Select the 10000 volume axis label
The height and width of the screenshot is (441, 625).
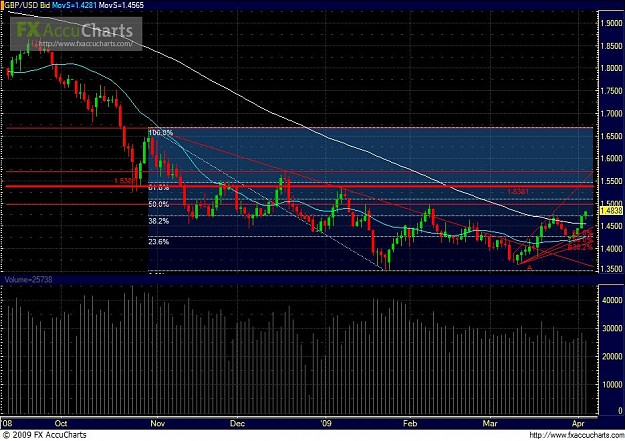[x=611, y=385]
